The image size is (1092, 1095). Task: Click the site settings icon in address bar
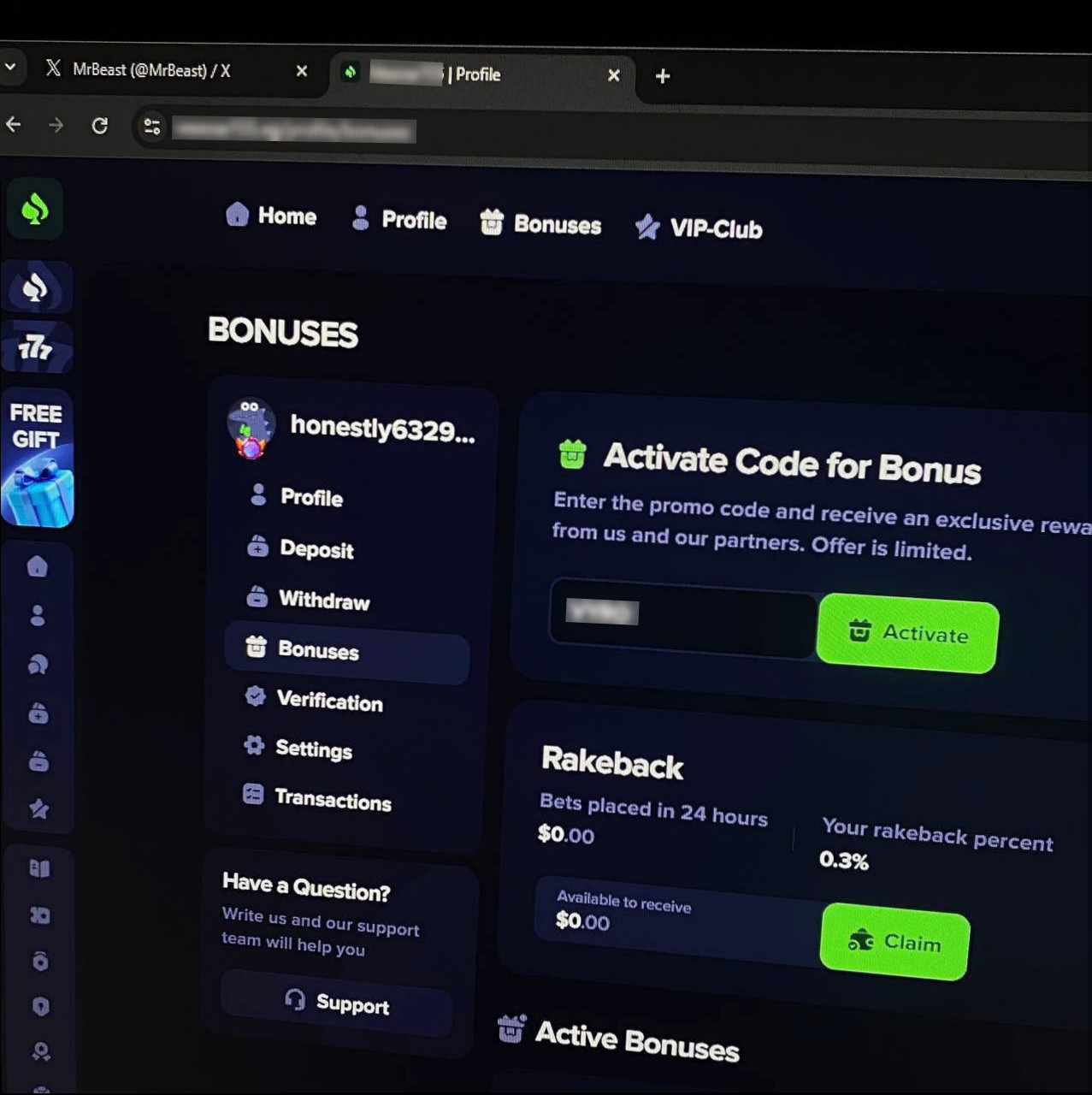[x=152, y=127]
